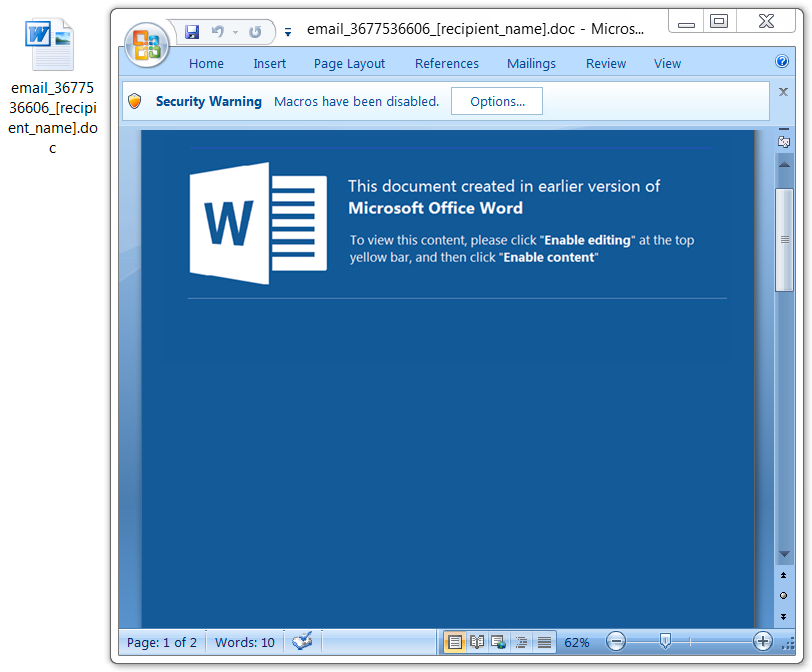Screen dimensions: 812x672
Task: Click the zoom slider handle
Action: pos(665,641)
